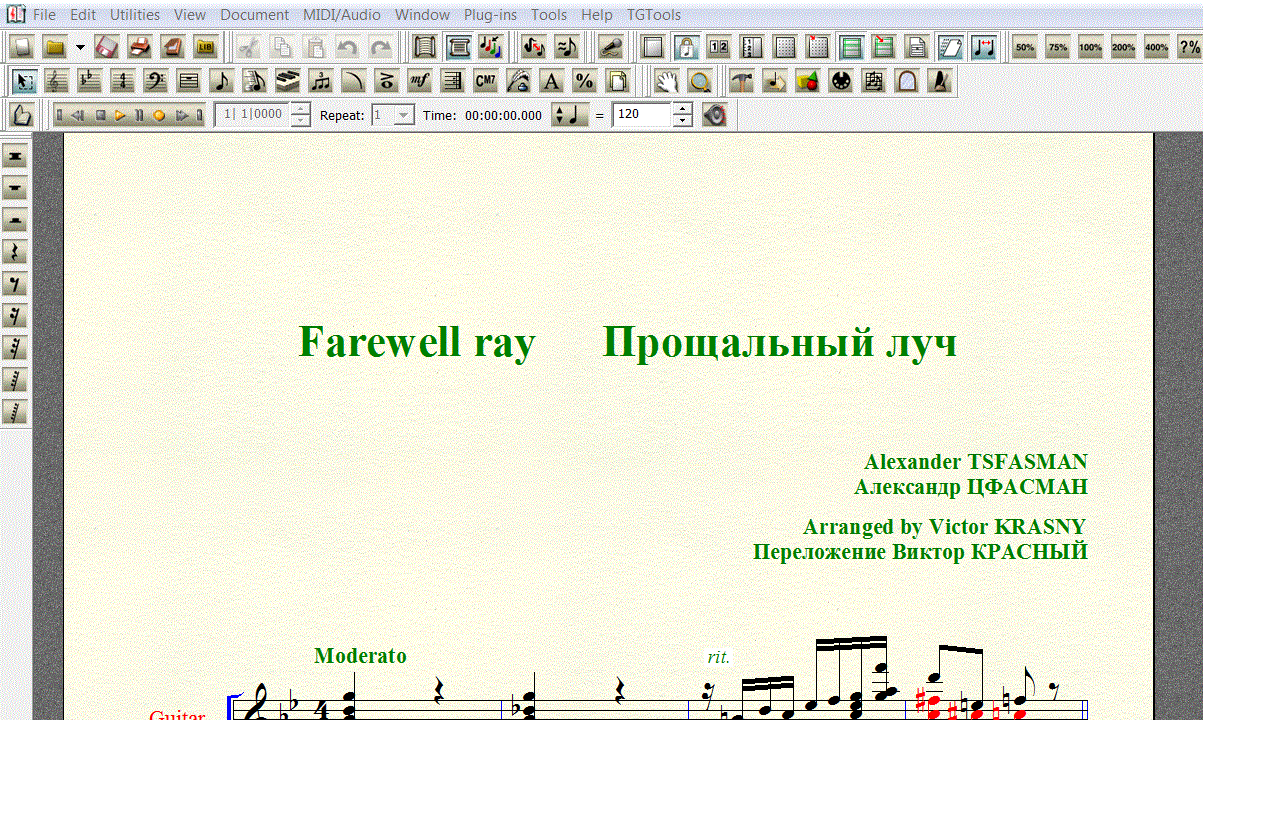This screenshot has height=817, width=1274.
Task: Expand the Open file dropdown arrow
Action: 80,47
